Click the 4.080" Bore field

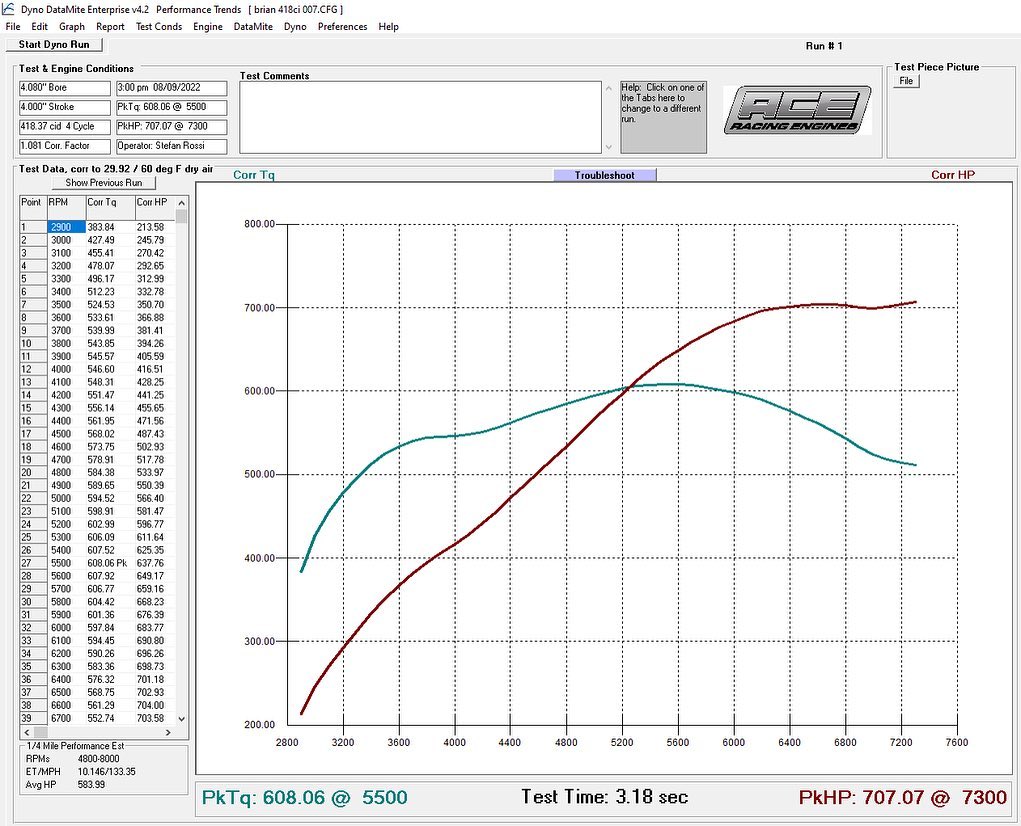pyautogui.click(x=65, y=88)
